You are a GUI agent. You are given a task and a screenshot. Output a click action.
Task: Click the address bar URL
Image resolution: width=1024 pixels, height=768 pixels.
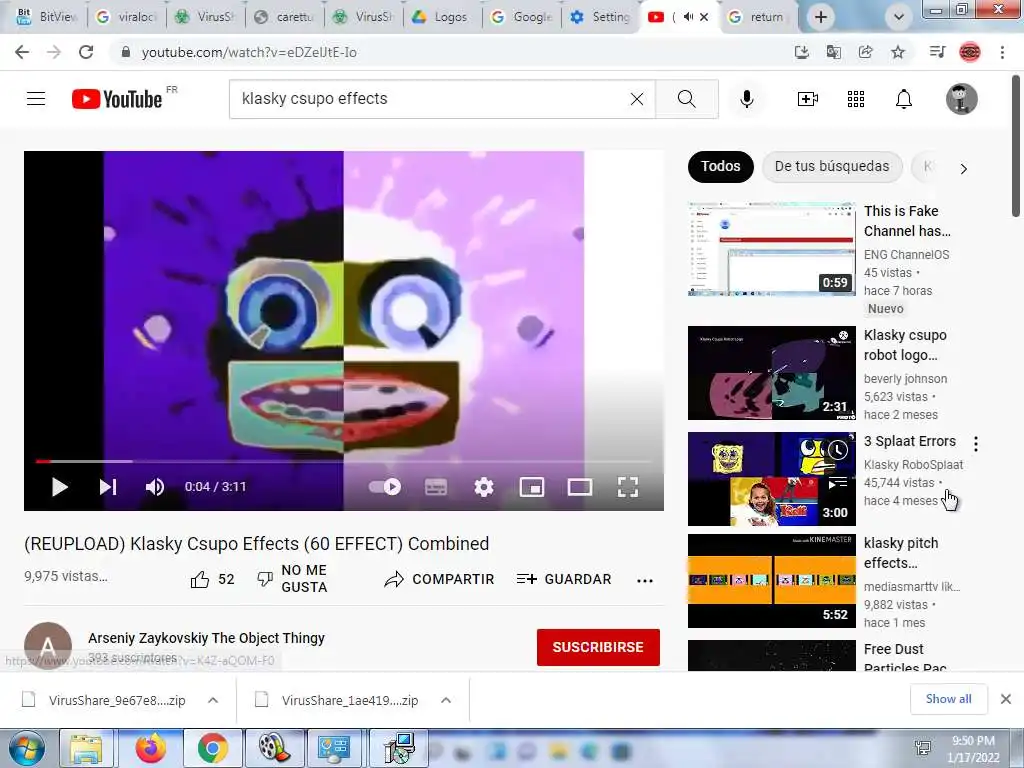coord(249,52)
